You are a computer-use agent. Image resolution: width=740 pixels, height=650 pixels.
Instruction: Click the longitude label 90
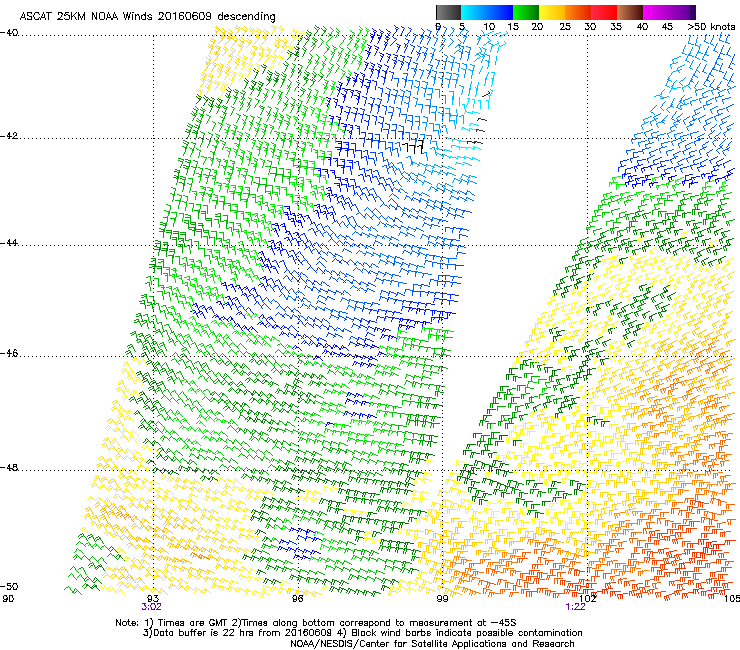pyautogui.click(x=8, y=599)
